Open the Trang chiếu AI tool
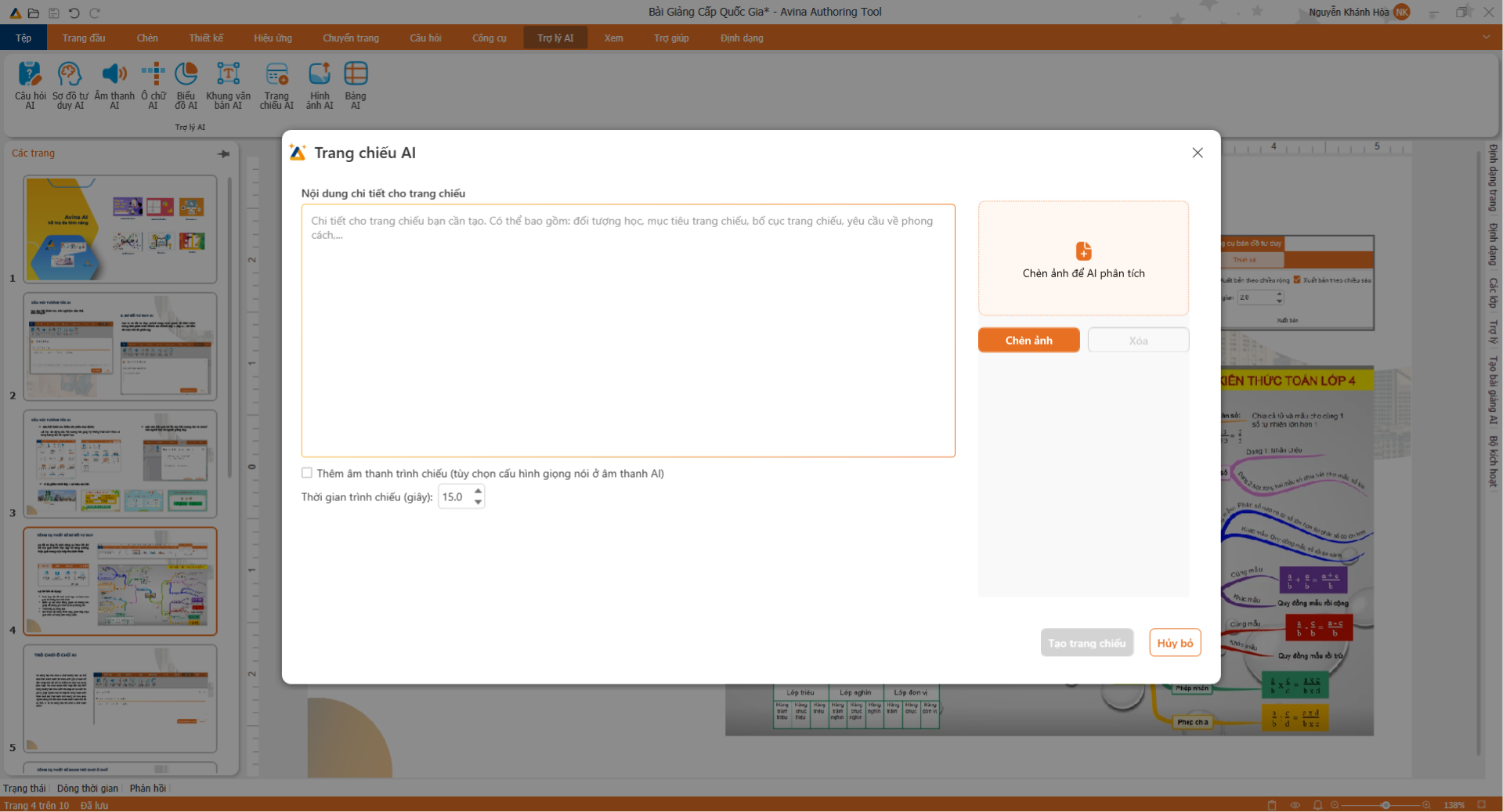1503x812 pixels. [276, 85]
